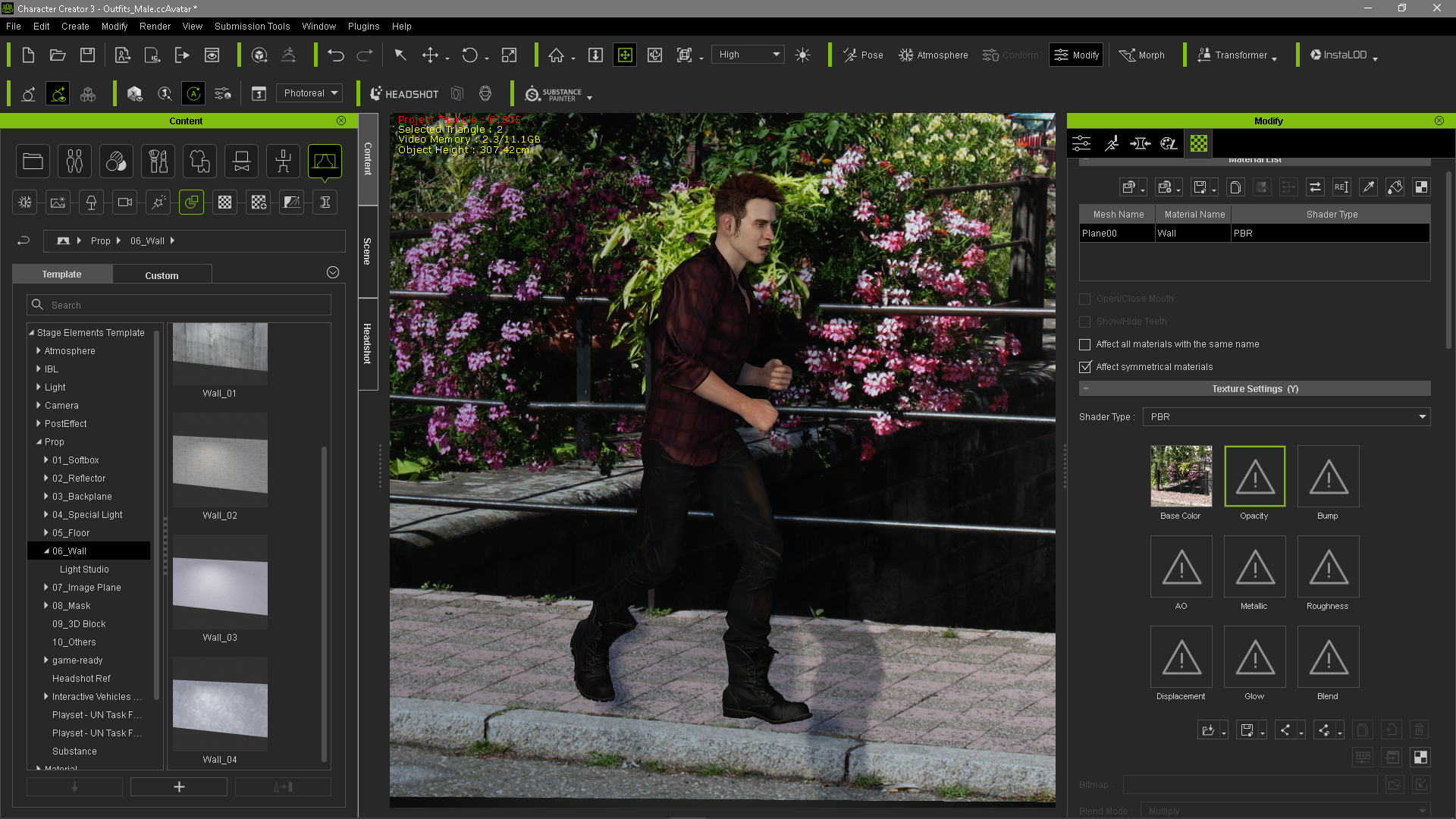Open the File menu
Viewport: 1456px width, 819px height.
point(14,26)
